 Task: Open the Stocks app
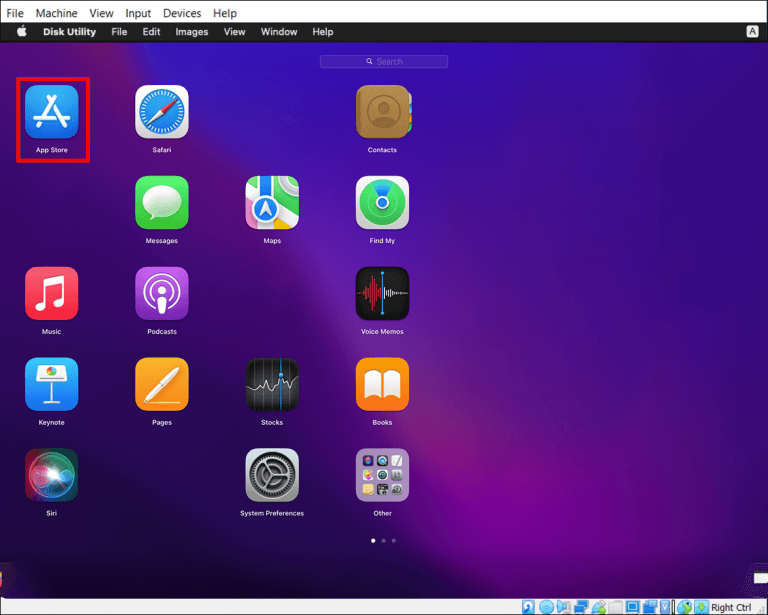272,385
